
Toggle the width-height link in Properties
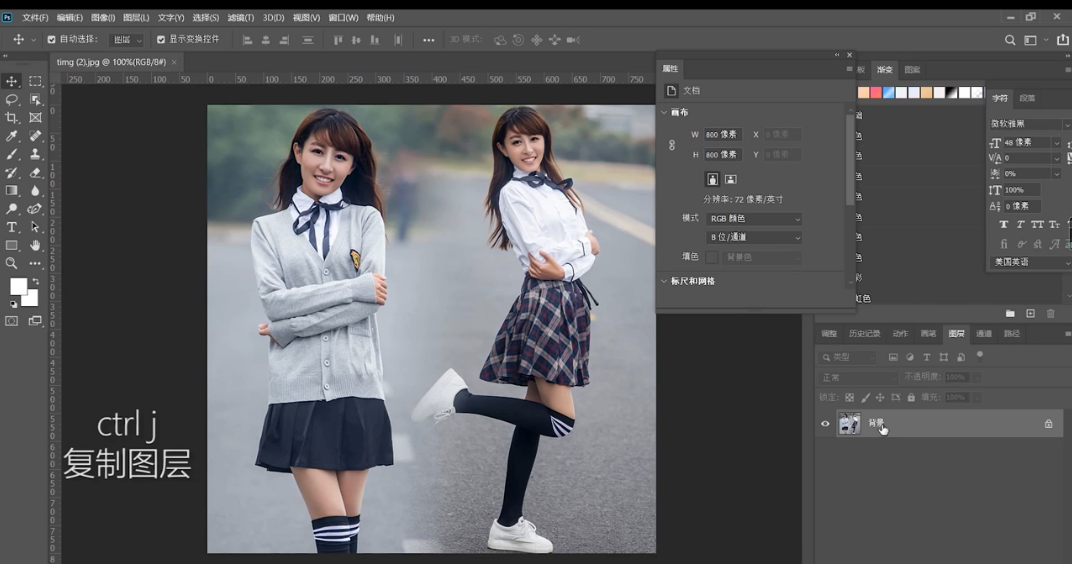pos(672,145)
